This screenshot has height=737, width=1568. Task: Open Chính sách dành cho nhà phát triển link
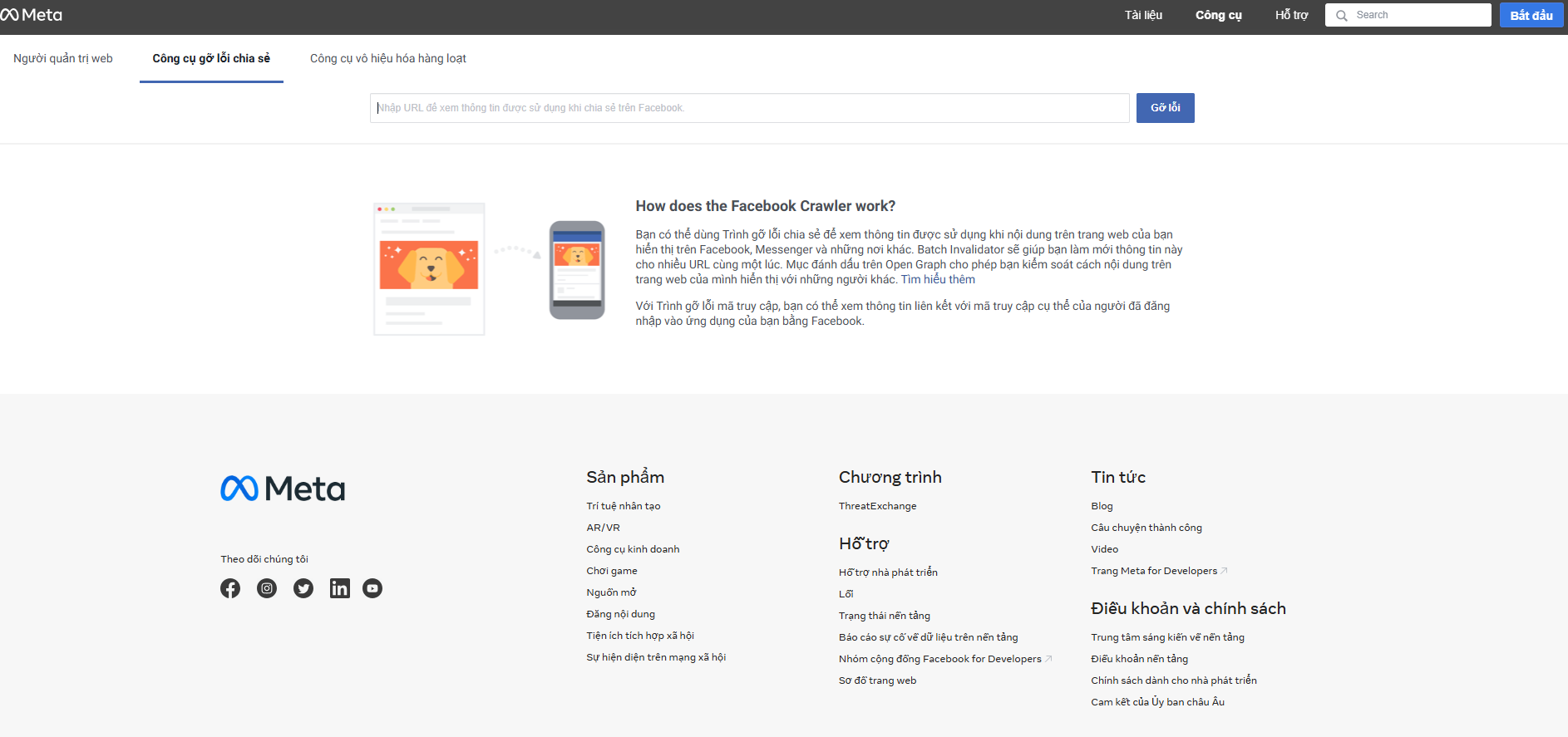pyautogui.click(x=1174, y=680)
